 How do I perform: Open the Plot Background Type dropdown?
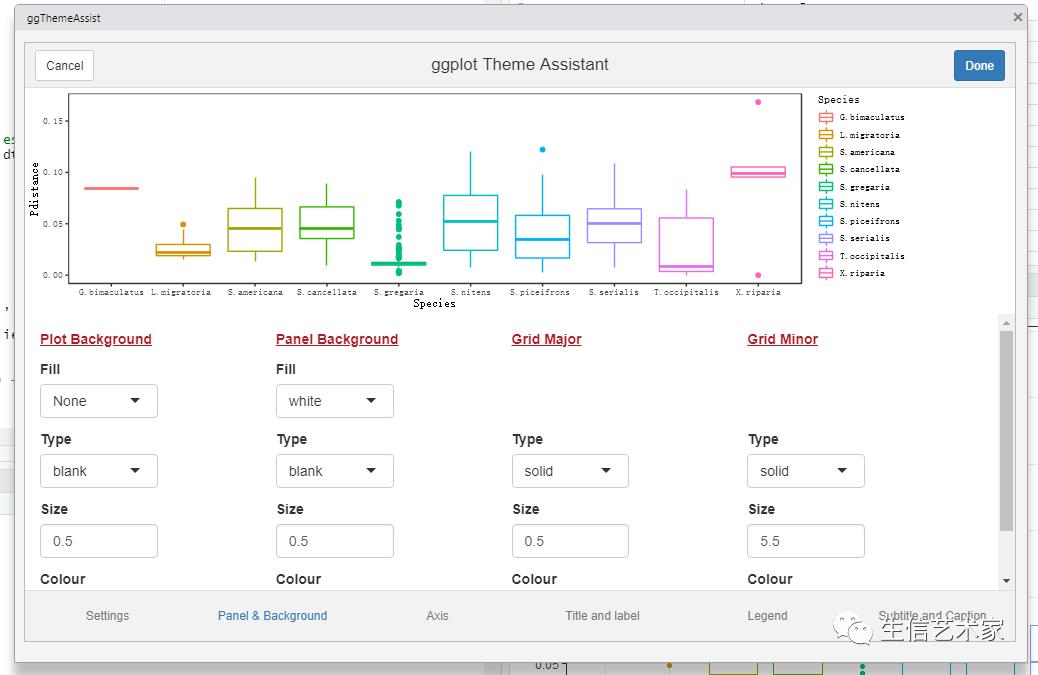(98, 470)
